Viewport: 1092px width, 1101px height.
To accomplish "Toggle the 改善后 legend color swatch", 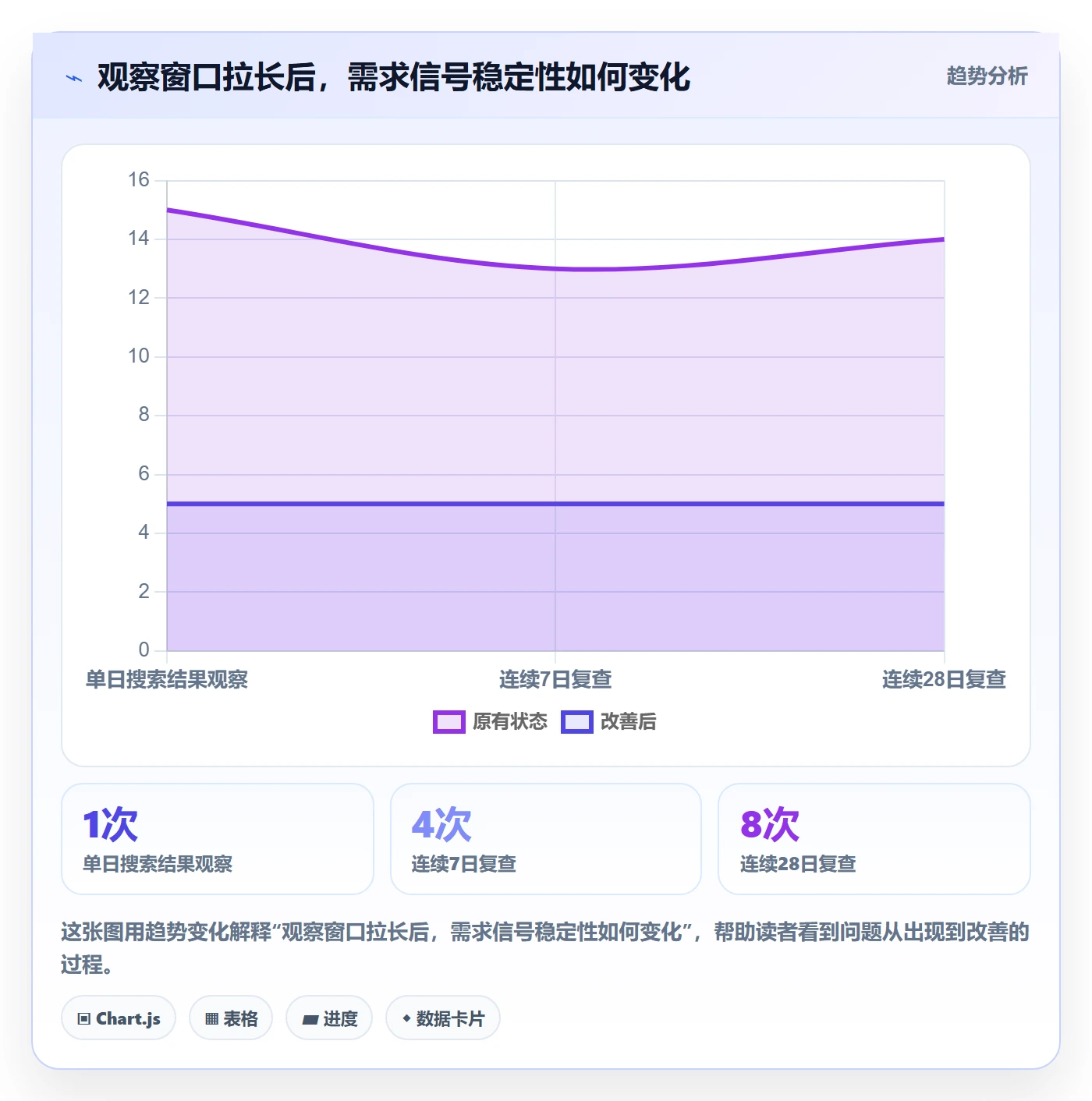I will pyautogui.click(x=577, y=722).
